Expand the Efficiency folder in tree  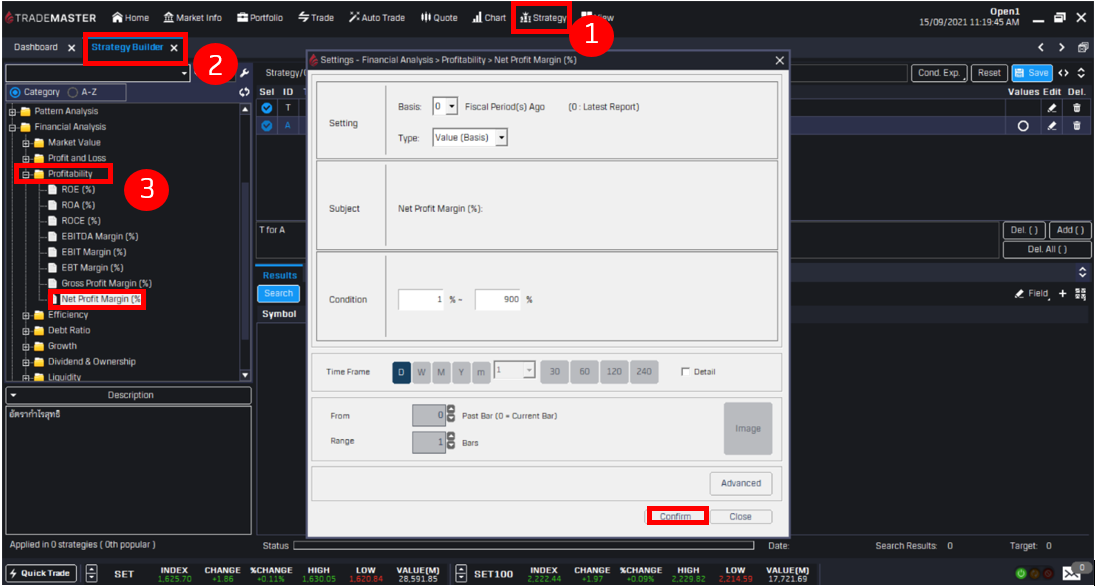[x=26, y=315]
